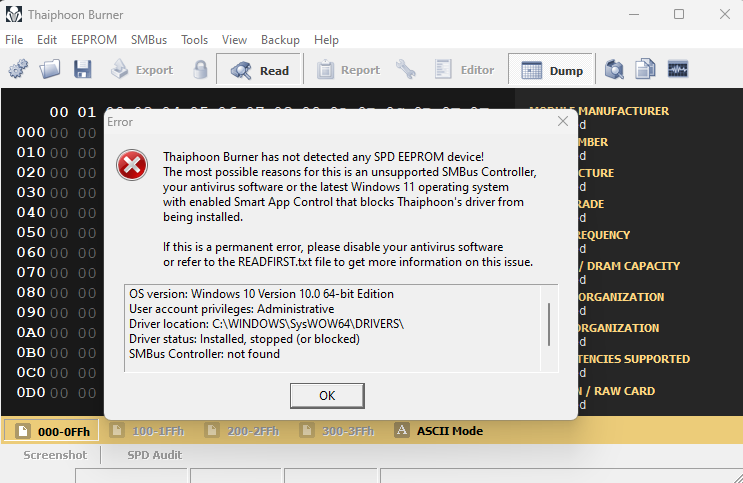Viewport: 743px width, 483px height.
Task: Select the 300-3FFh page tab
Action: (x=337, y=431)
